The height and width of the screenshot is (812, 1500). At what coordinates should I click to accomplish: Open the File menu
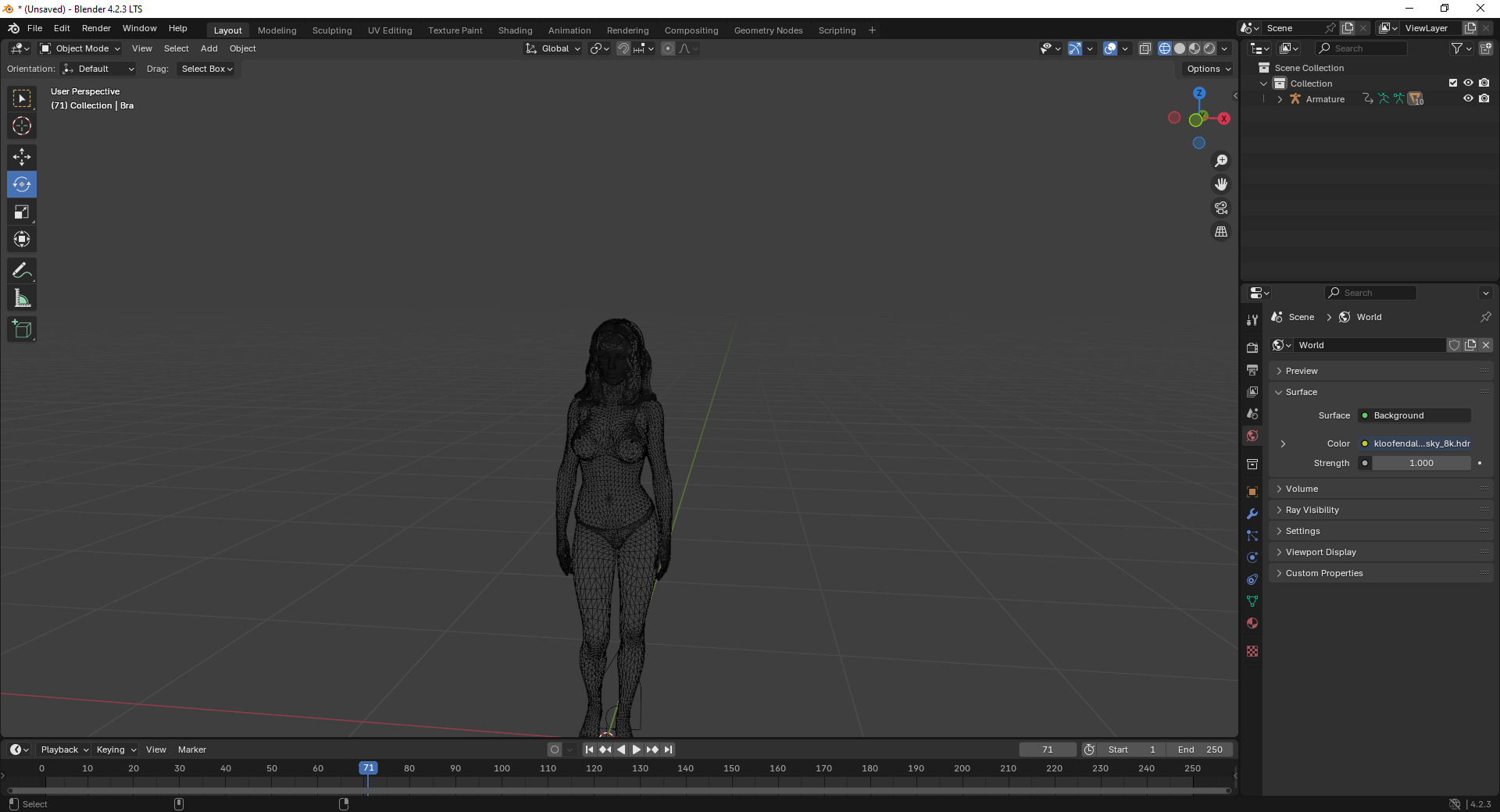point(35,28)
